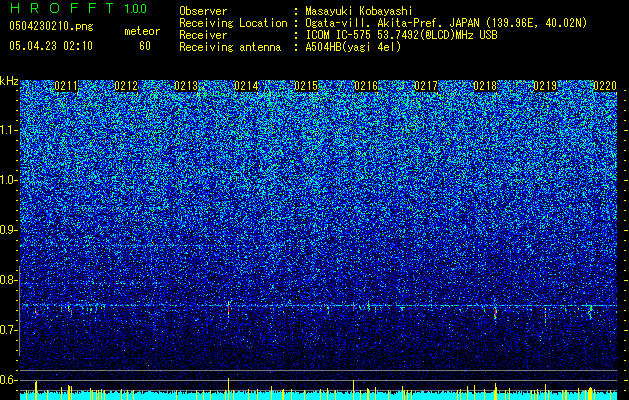Click the Receiving Location label

233,23
